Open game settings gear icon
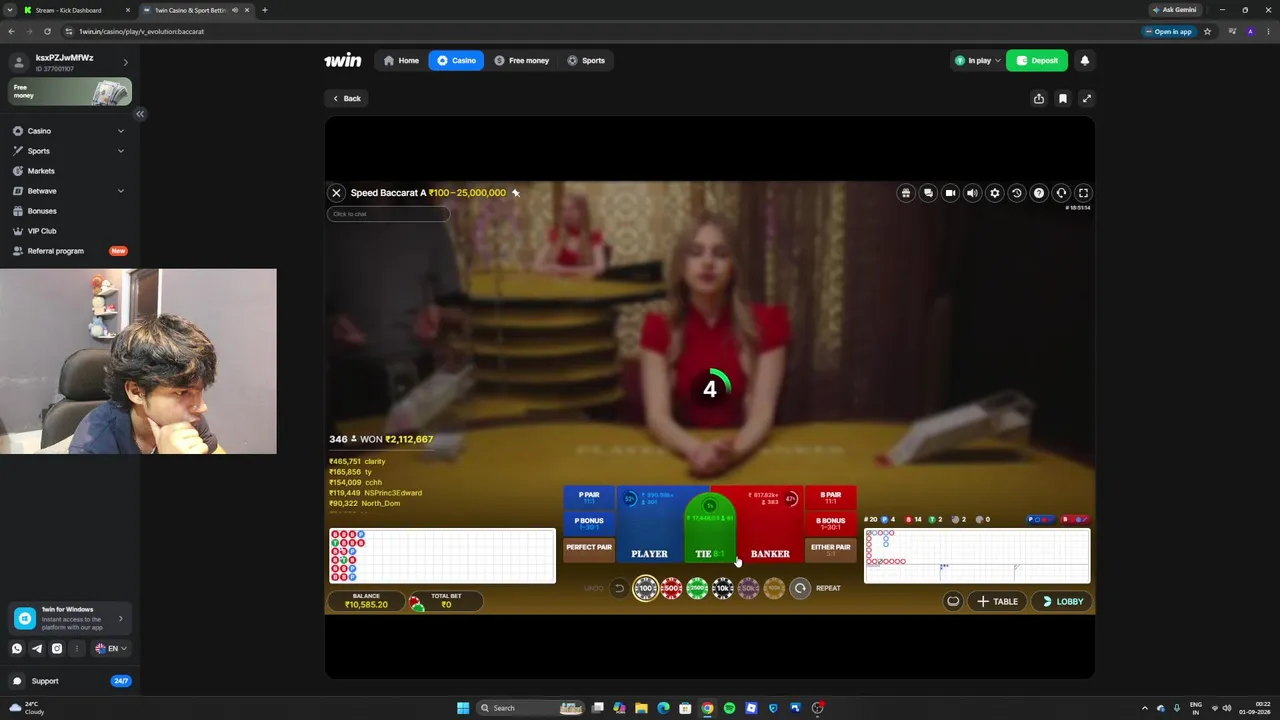 994,193
